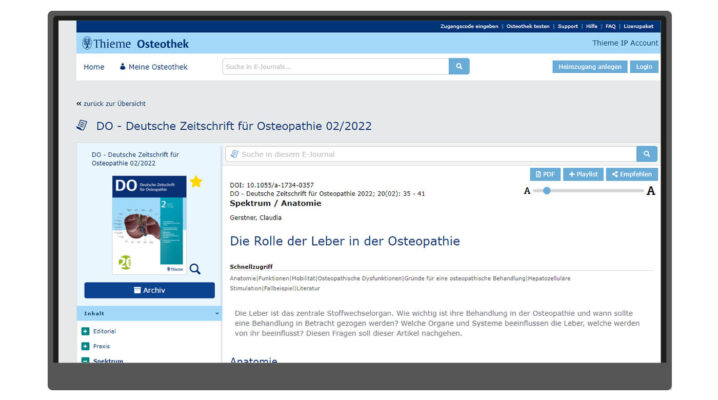Jump to Osteopathische Dysfunktionen link
This screenshot has height=400, width=718.
(x=359, y=278)
